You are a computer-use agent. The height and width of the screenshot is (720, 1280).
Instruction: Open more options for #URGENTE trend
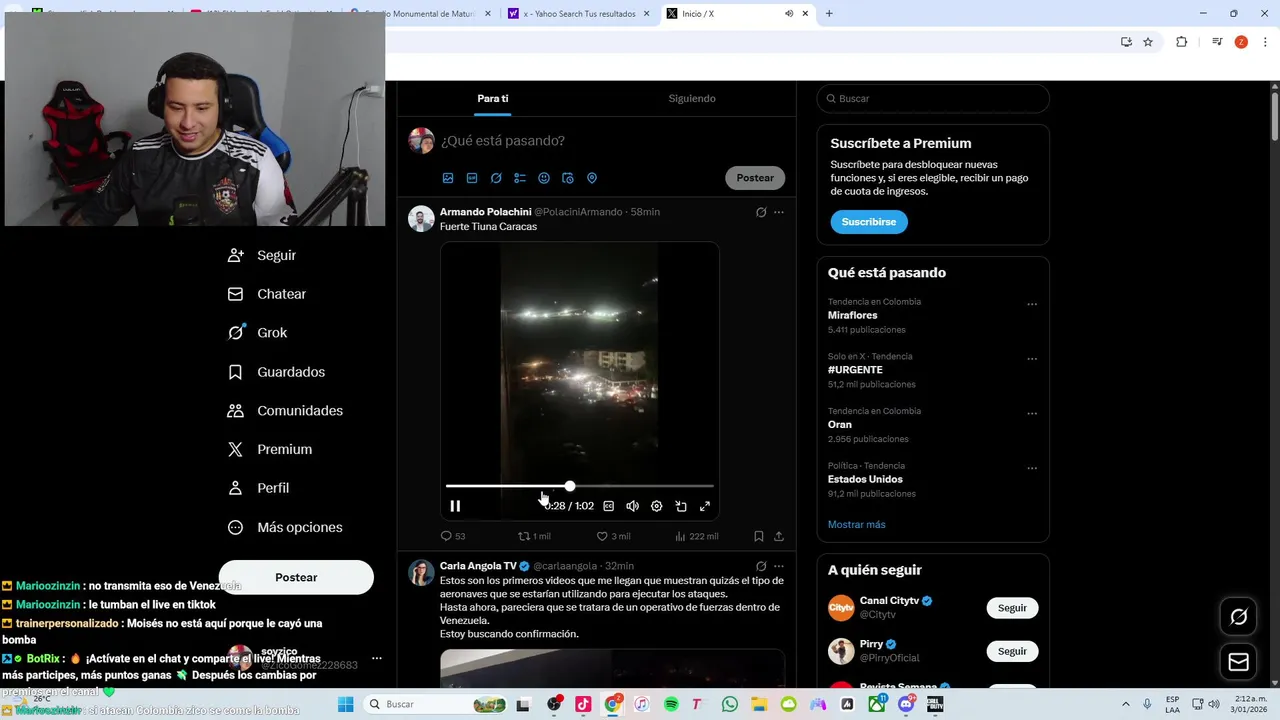coord(1032,359)
